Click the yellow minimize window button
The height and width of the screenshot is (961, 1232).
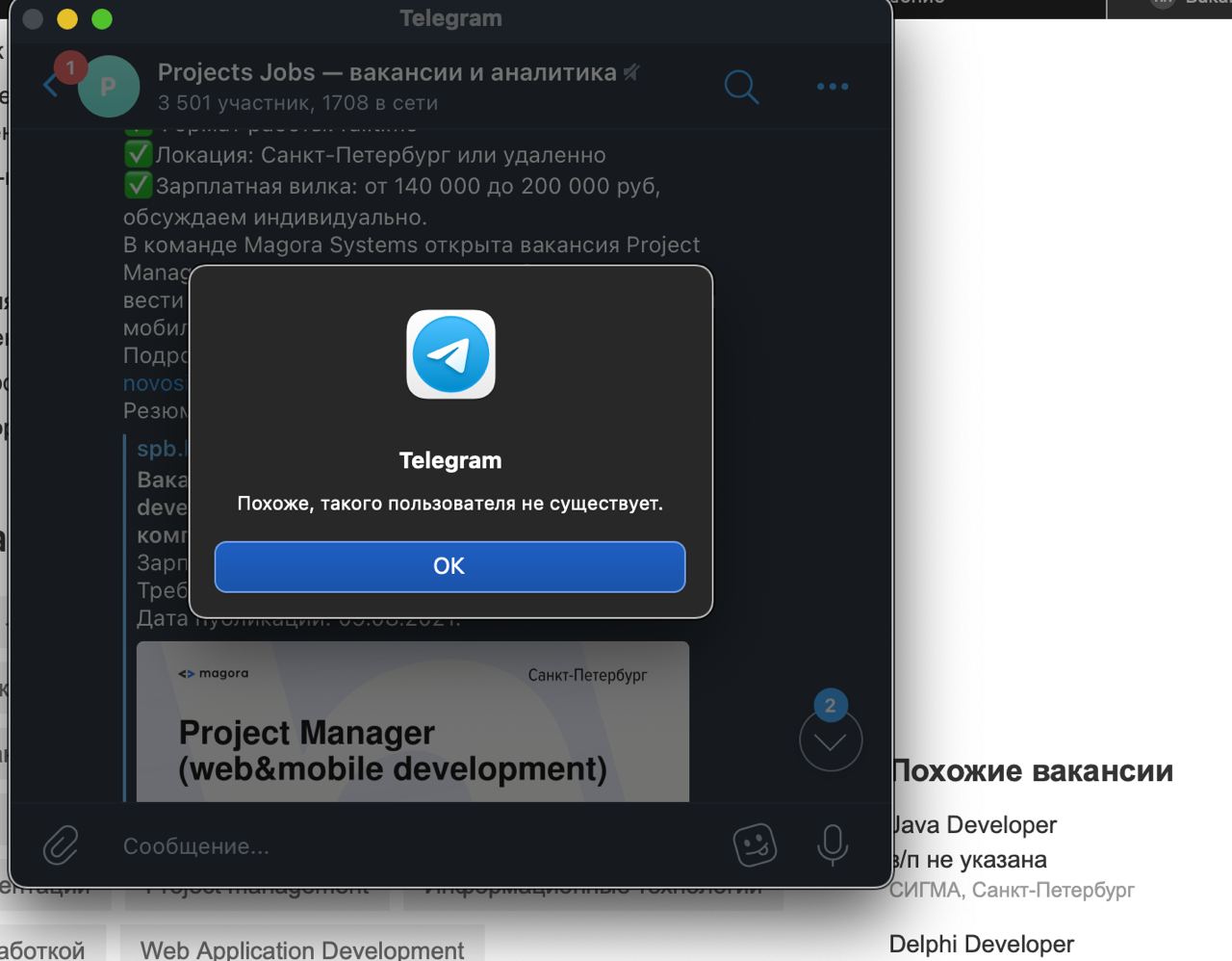[x=67, y=19]
